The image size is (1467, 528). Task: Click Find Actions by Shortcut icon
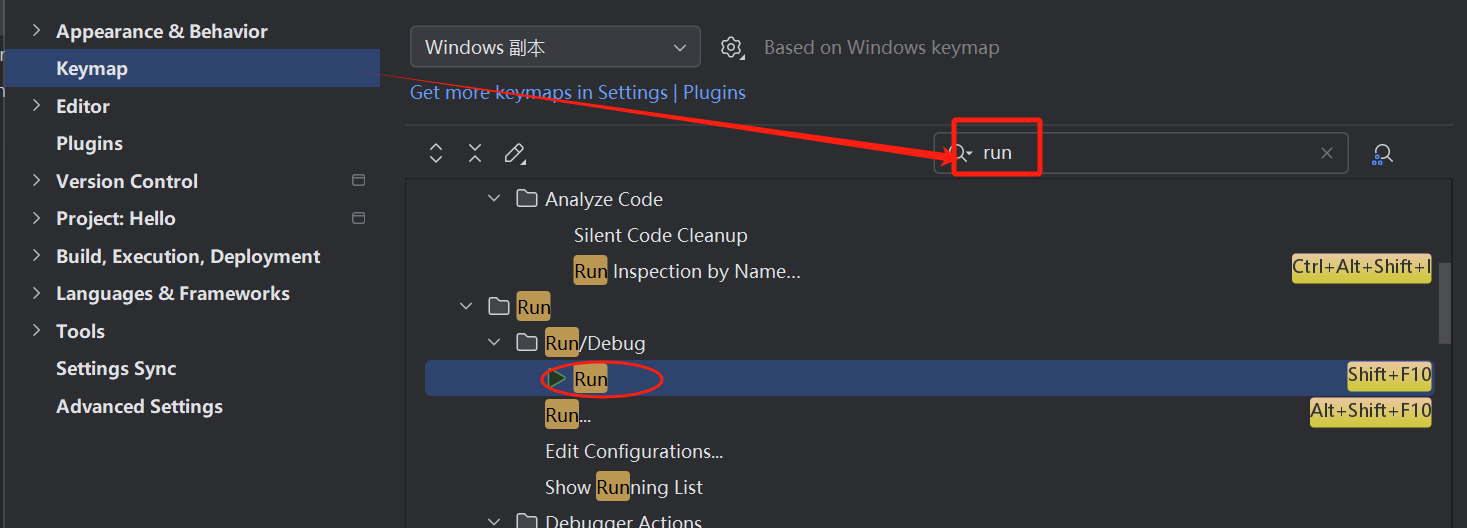1383,153
